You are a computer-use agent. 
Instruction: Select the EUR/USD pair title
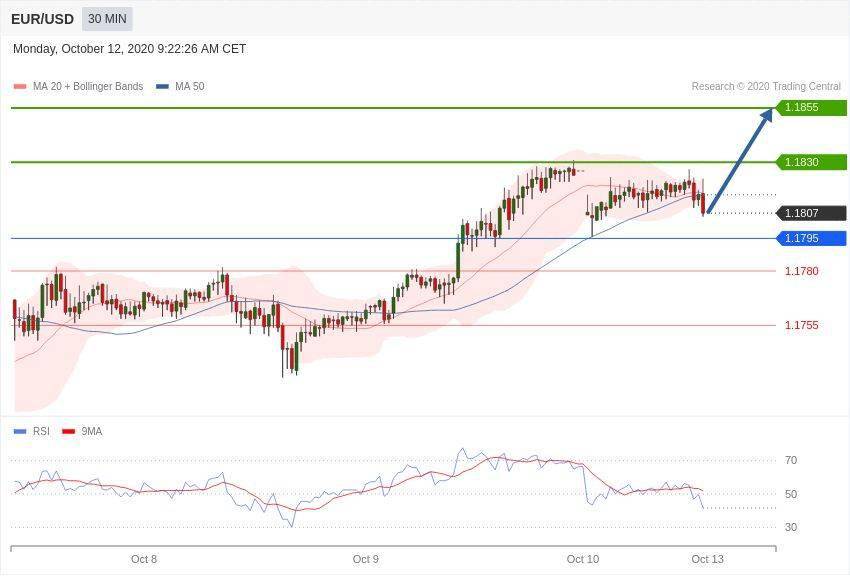click(42, 20)
